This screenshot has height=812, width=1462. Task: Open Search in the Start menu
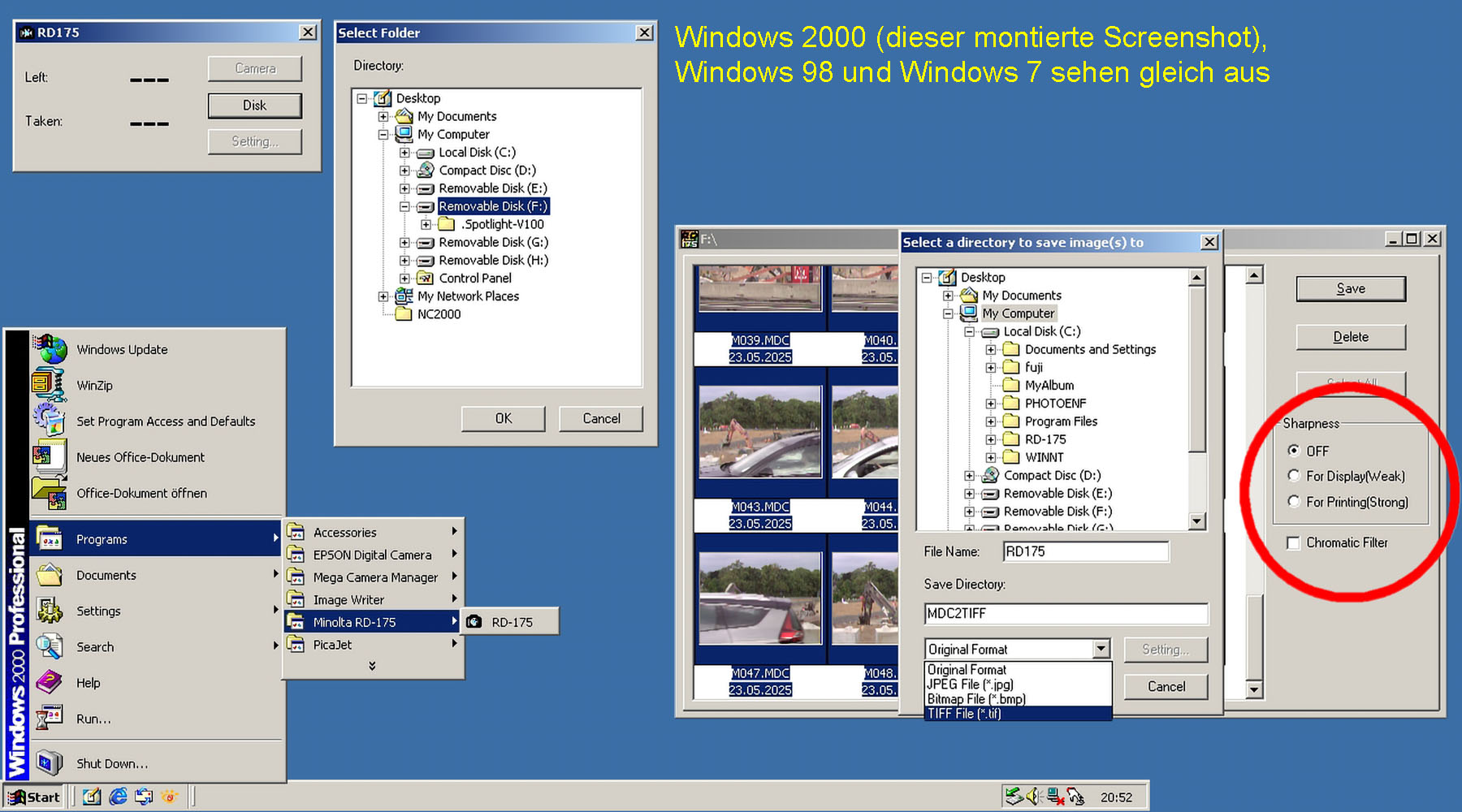pyautogui.click(x=158, y=647)
